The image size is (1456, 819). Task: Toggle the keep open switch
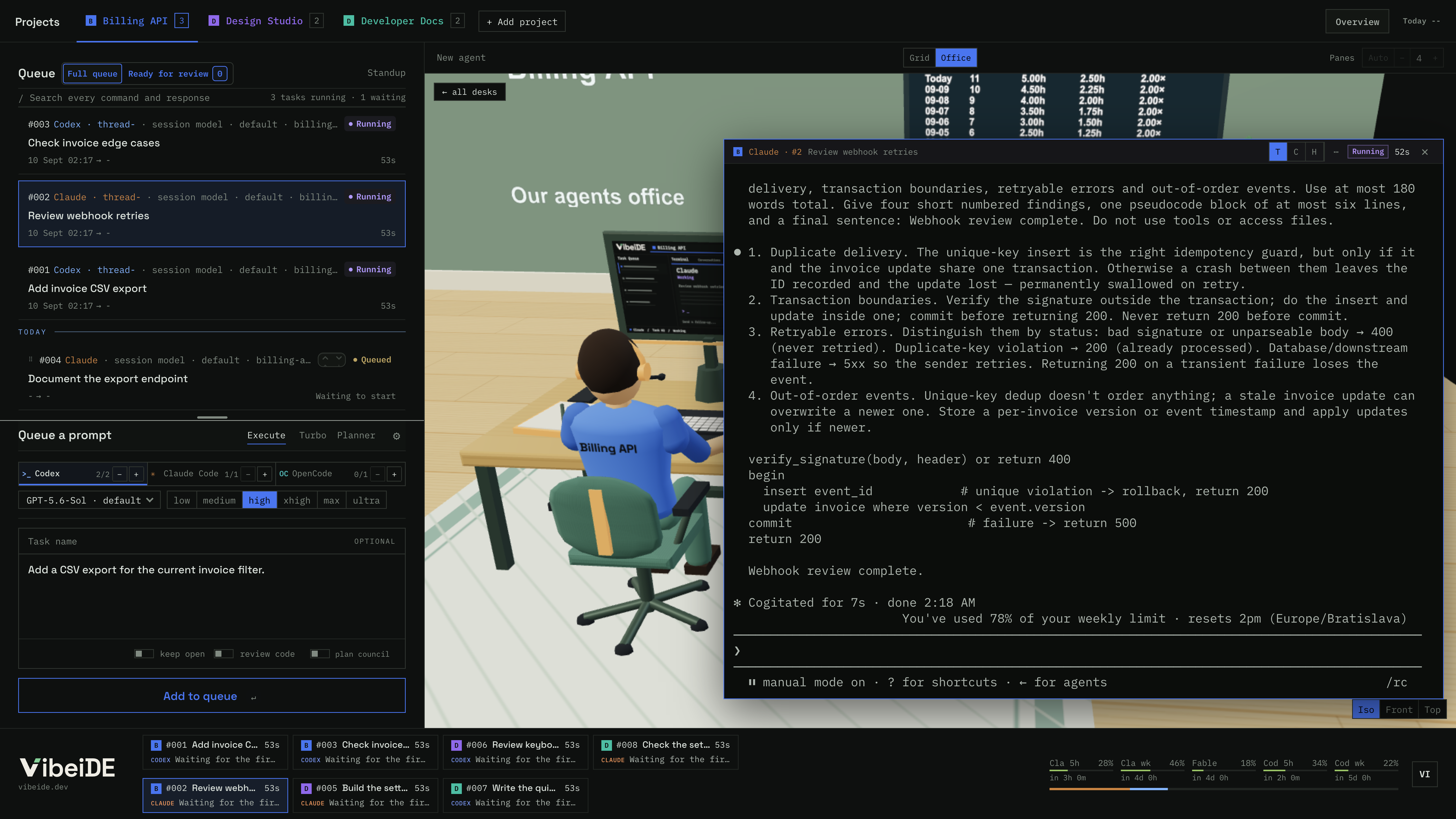tap(144, 654)
